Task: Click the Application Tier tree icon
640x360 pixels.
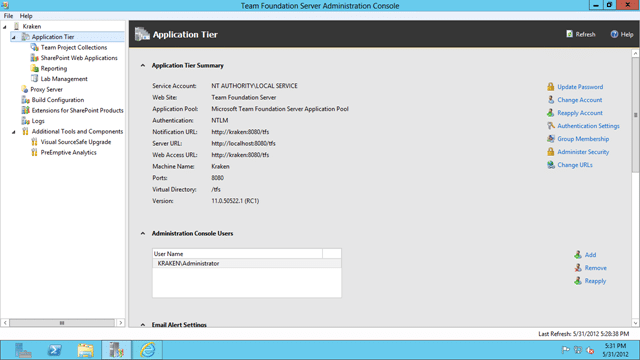Action: tap(25, 37)
